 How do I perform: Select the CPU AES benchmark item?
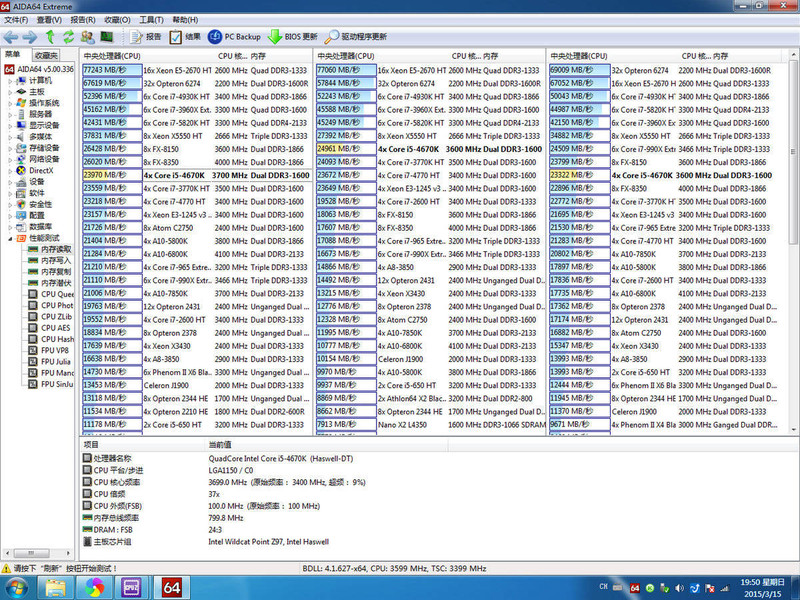pyautogui.click(x=55, y=328)
